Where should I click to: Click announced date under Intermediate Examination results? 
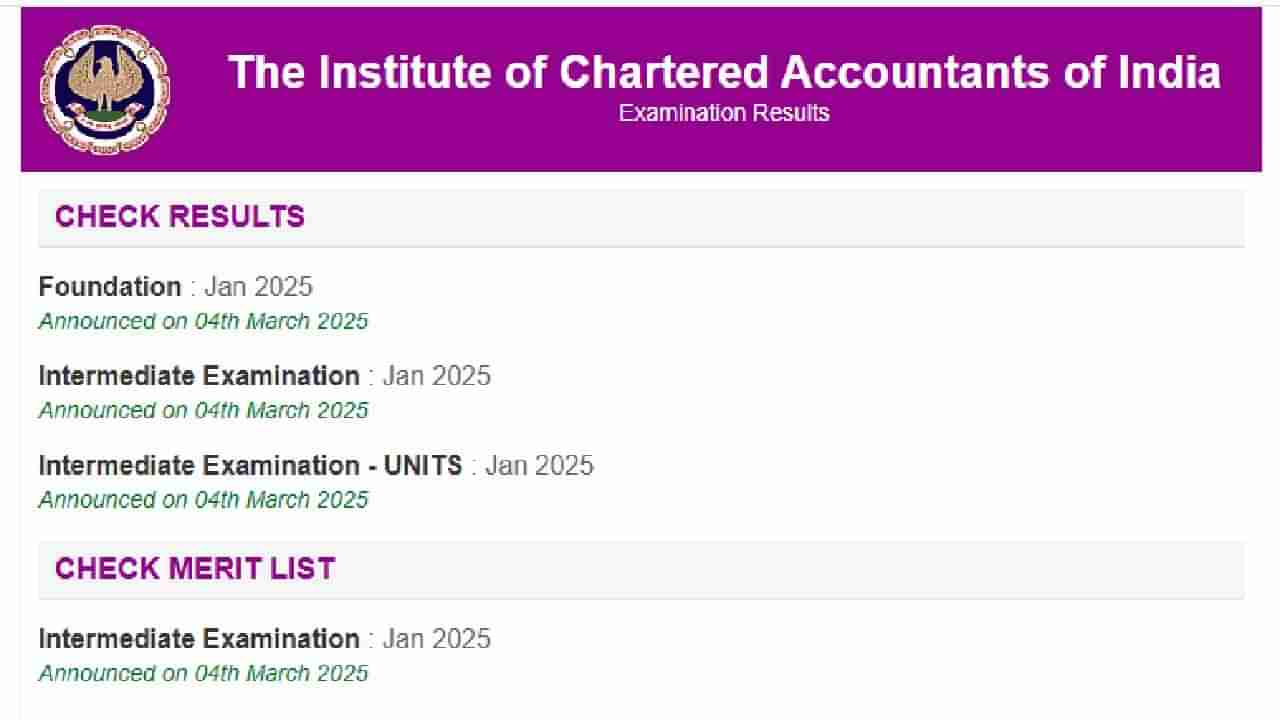(203, 410)
